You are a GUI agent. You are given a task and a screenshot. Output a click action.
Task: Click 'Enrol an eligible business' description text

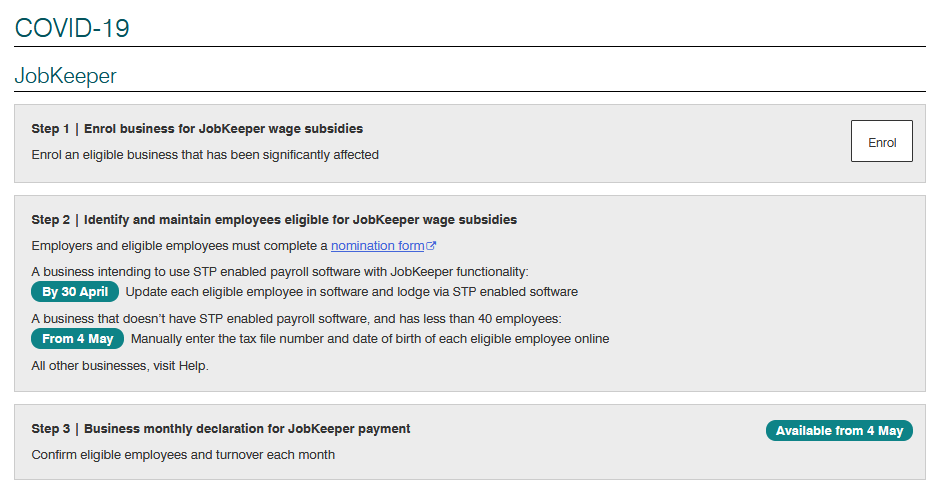205,155
